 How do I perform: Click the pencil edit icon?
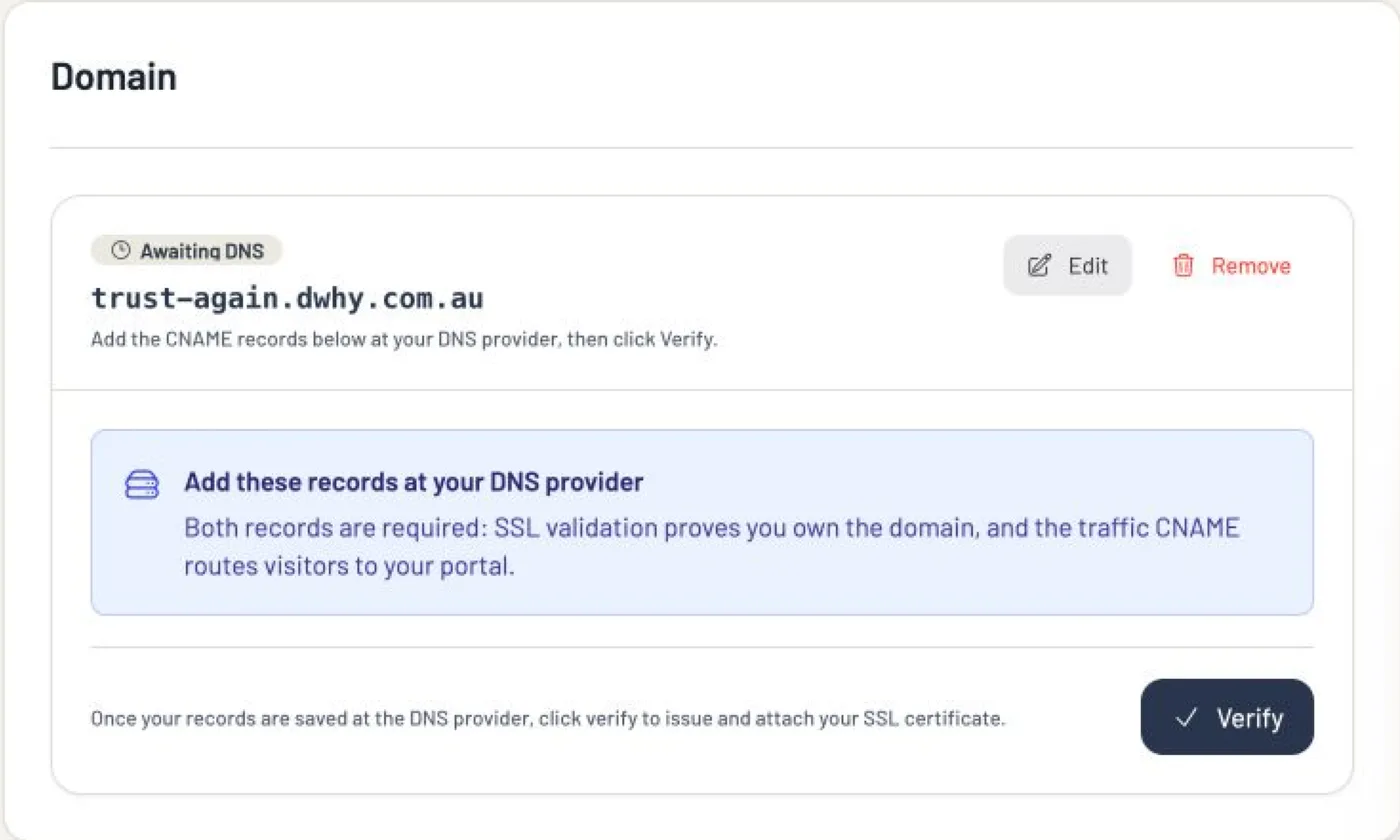[1040, 266]
